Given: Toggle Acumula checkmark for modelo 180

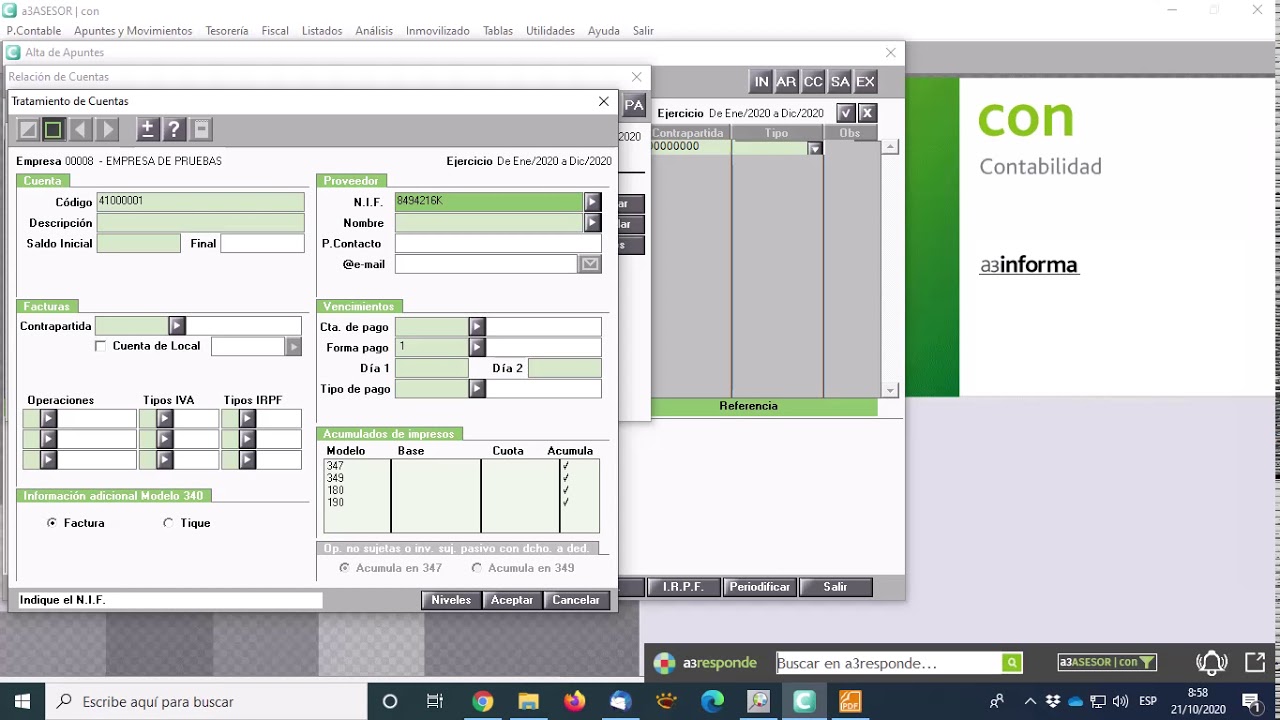Looking at the screenshot, I should [x=566, y=490].
